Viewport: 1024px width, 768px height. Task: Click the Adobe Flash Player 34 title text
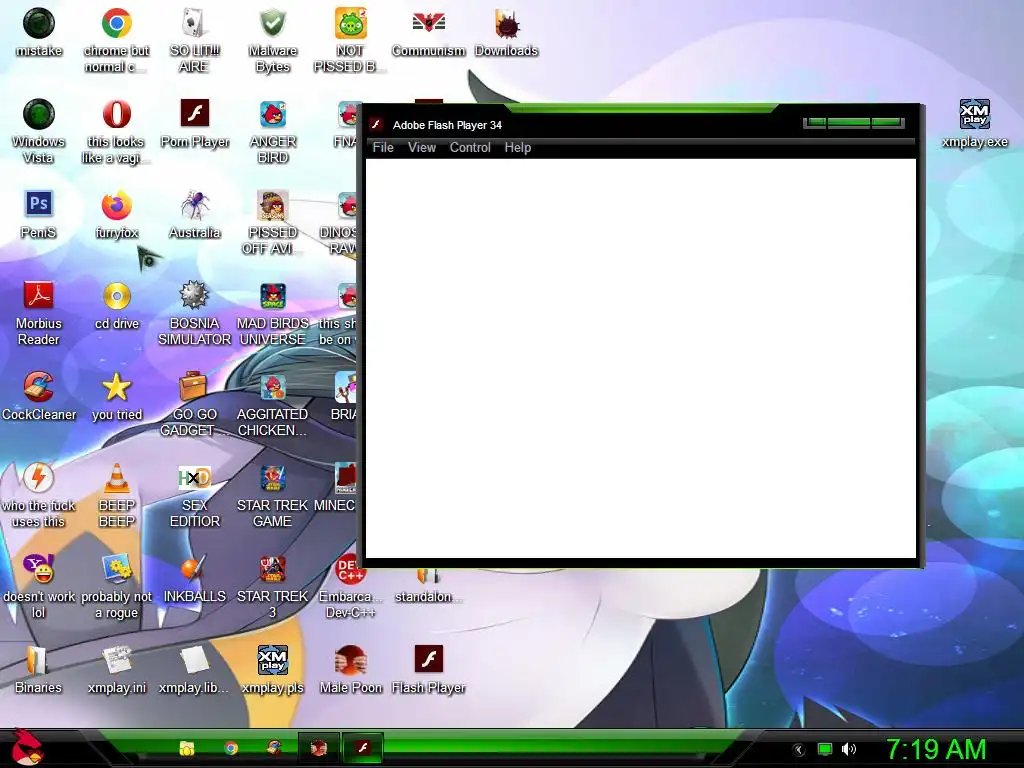pyautogui.click(x=447, y=125)
